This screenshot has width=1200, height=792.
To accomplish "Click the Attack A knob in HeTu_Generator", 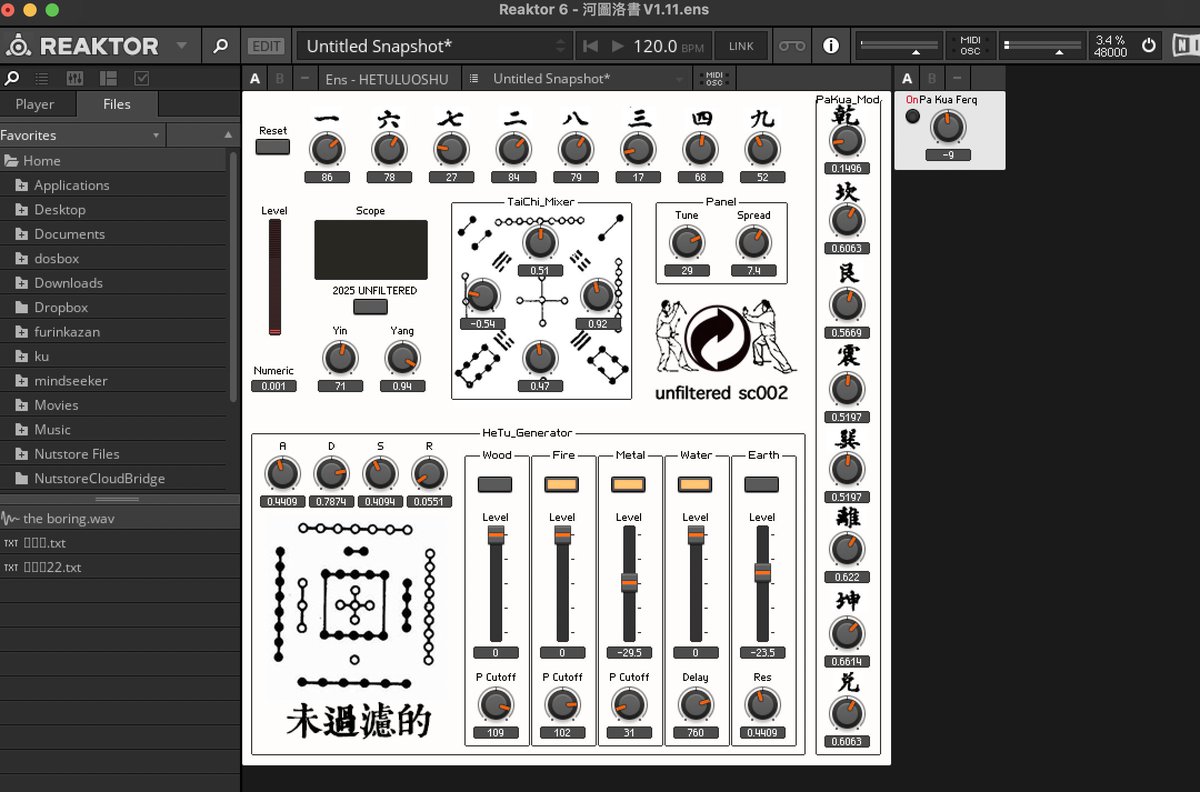I will (x=282, y=473).
